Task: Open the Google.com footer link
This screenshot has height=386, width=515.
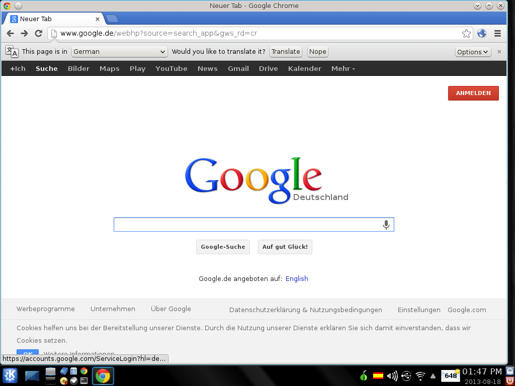Action: (467, 310)
